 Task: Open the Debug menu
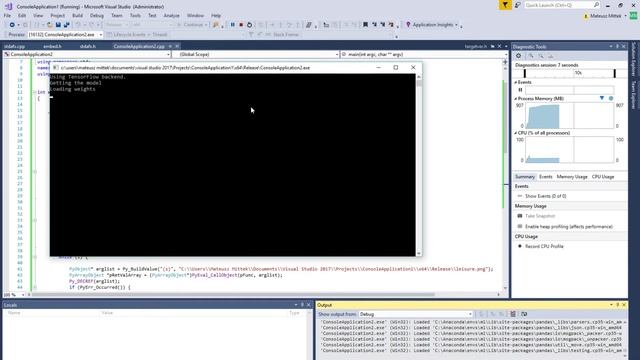[x=97, y=16]
